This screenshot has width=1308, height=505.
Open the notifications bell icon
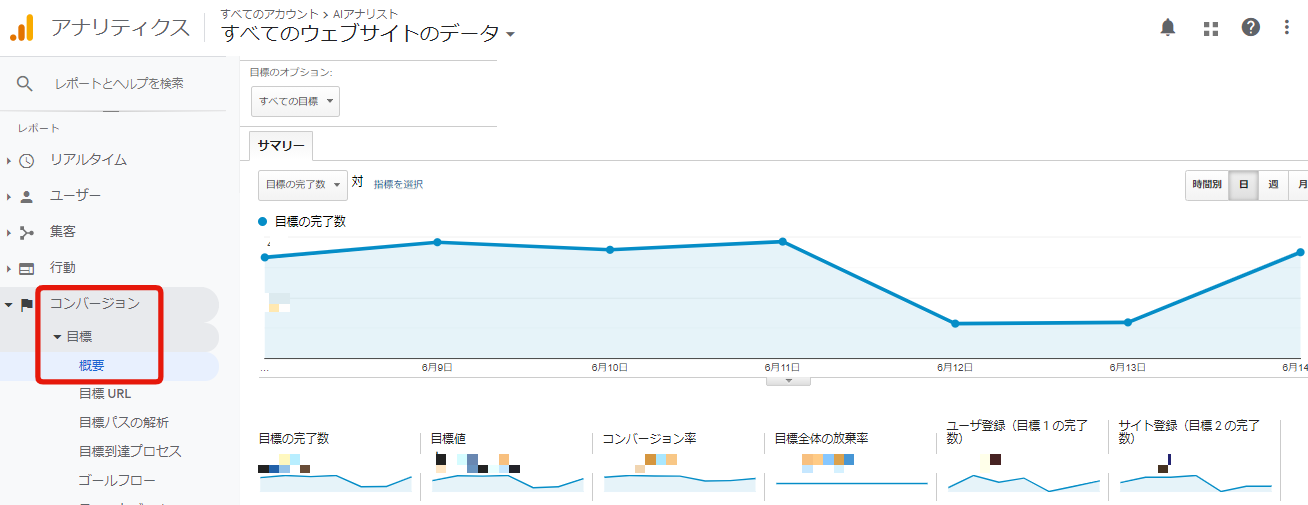1167,28
